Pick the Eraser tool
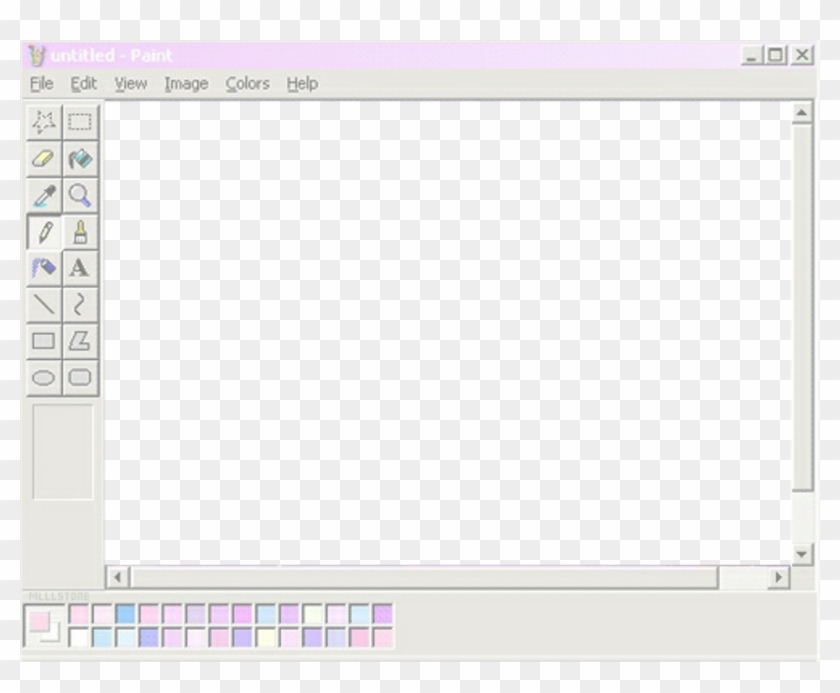Image resolution: width=840 pixels, height=693 pixels. 44,158
